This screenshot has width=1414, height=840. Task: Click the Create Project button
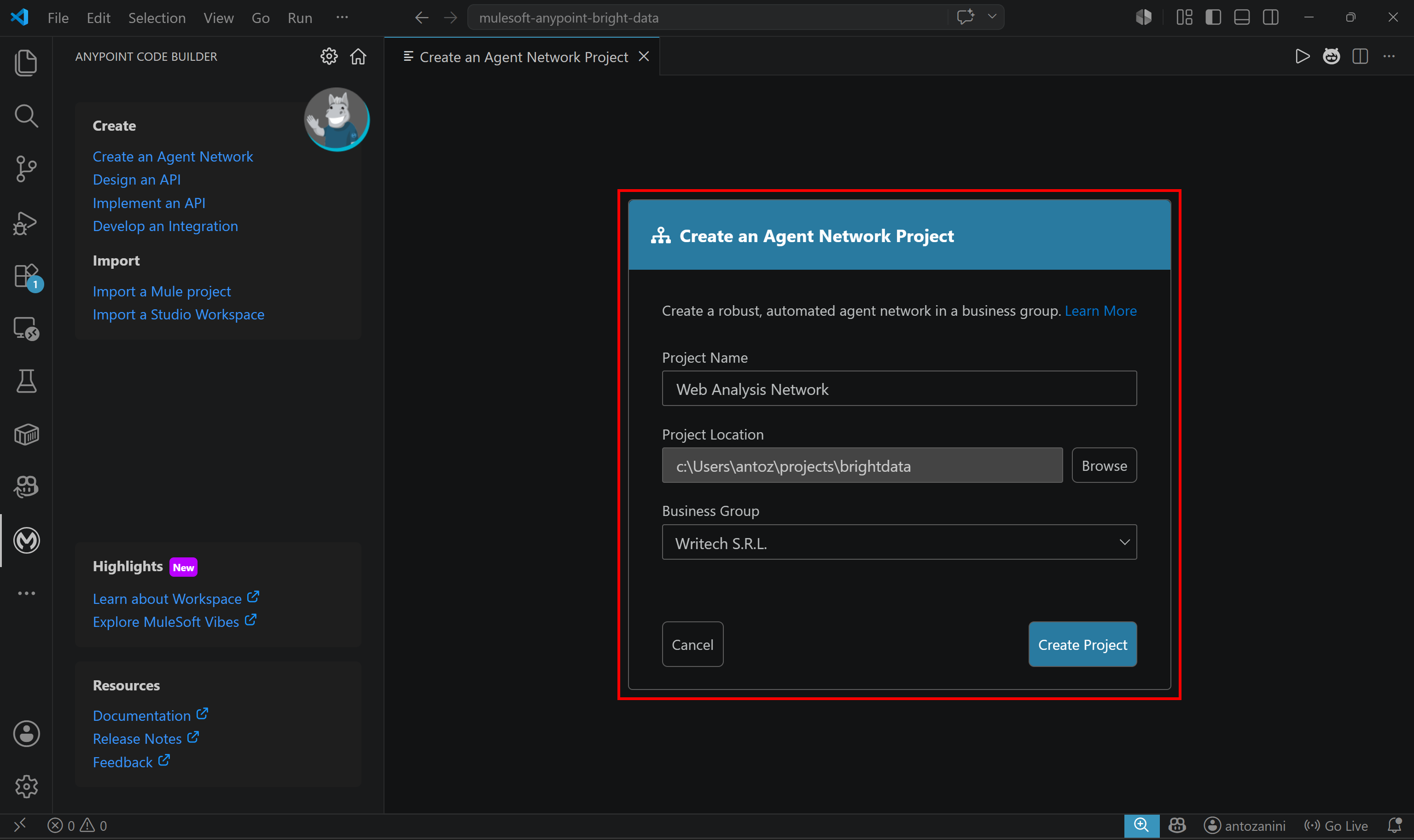pyautogui.click(x=1082, y=644)
